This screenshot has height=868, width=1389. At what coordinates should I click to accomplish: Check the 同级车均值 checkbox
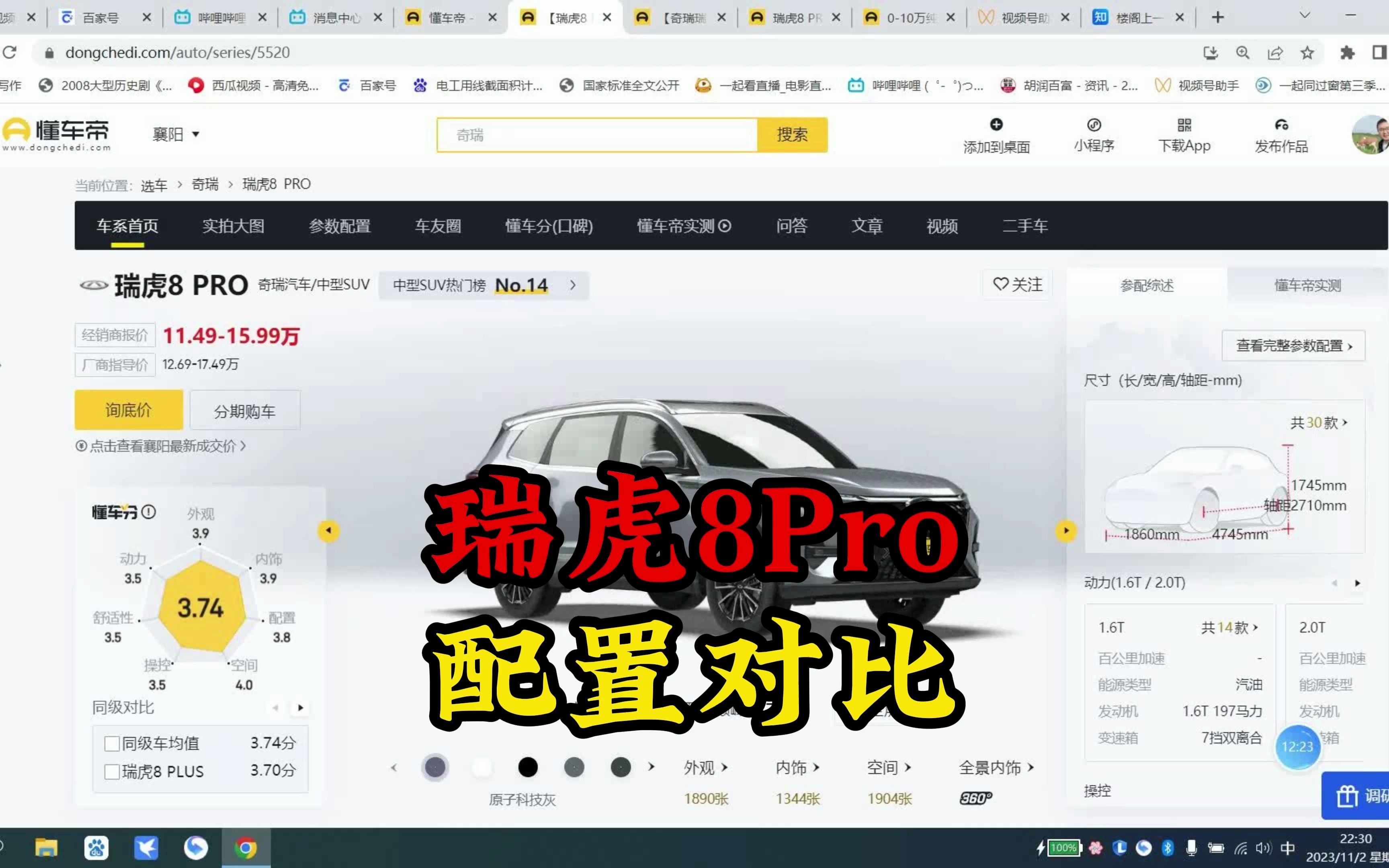tap(112, 743)
